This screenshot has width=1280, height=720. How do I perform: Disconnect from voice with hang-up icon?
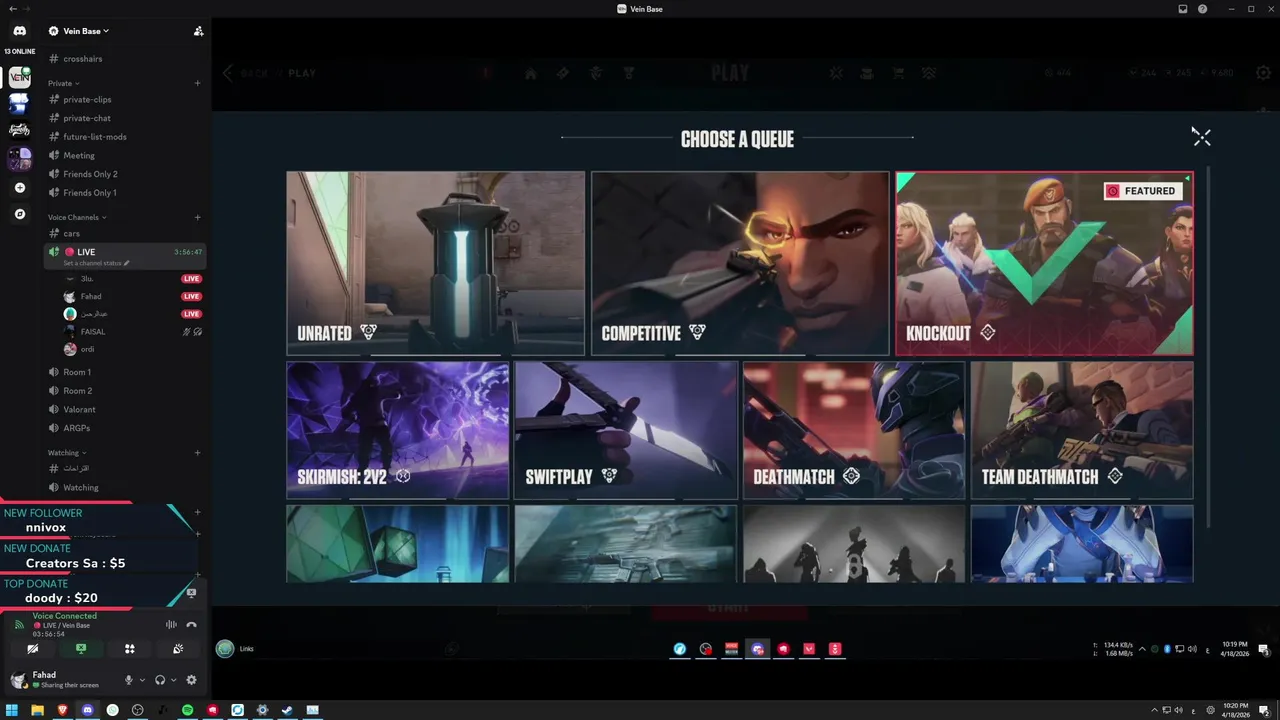coord(191,624)
